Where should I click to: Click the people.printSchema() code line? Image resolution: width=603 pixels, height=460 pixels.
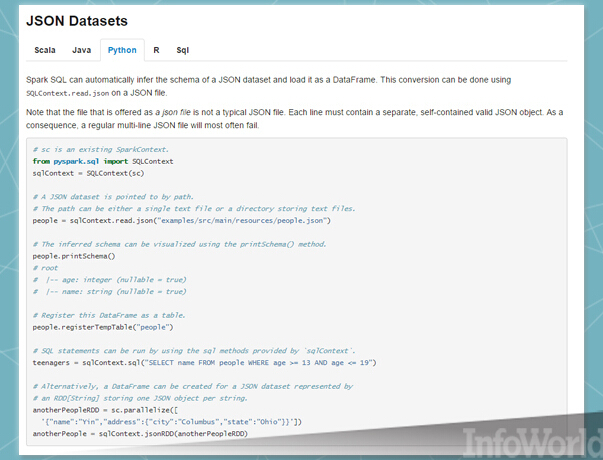(x=74, y=256)
